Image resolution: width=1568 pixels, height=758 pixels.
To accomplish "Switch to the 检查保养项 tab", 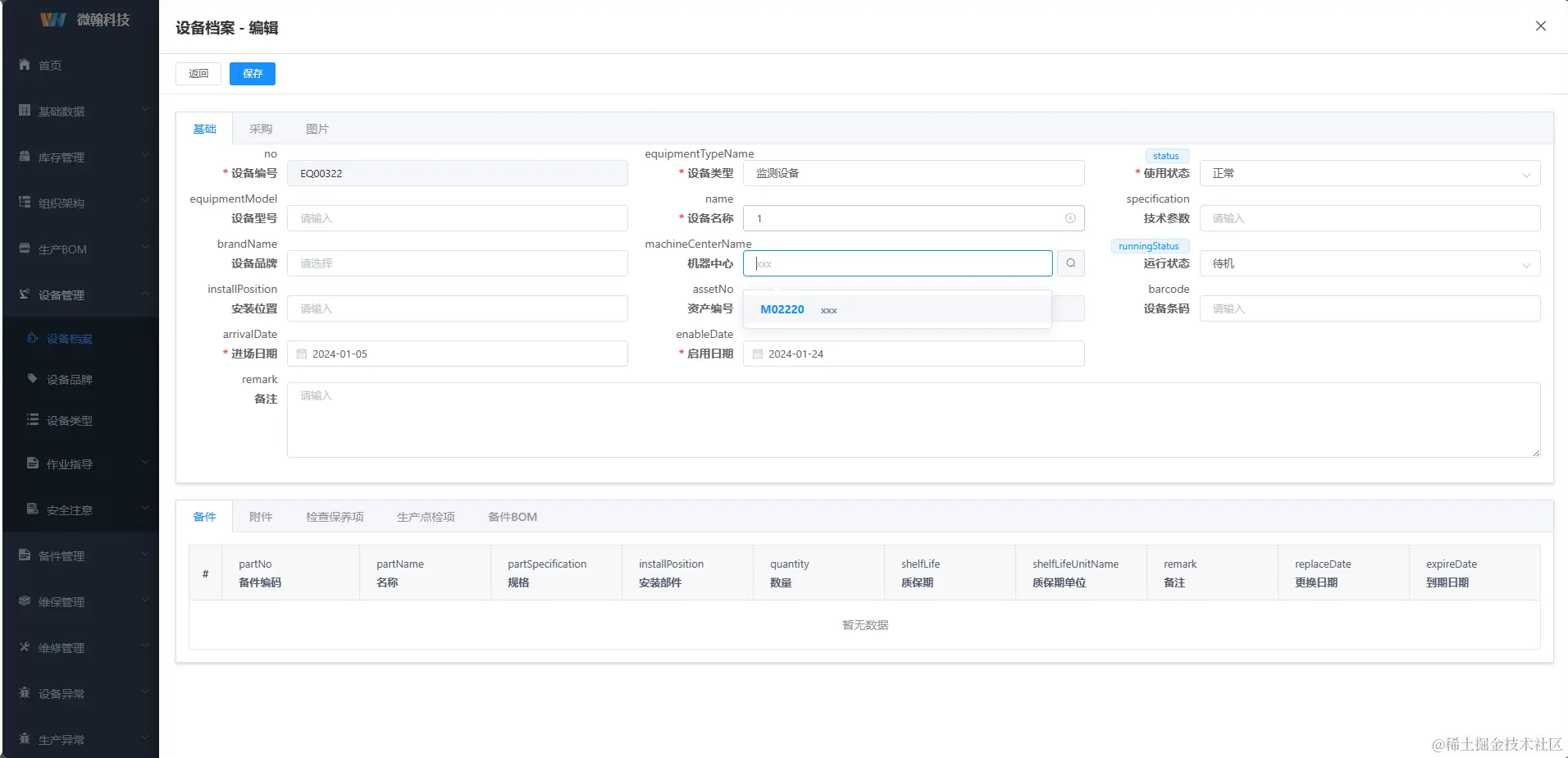I will pos(335,517).
